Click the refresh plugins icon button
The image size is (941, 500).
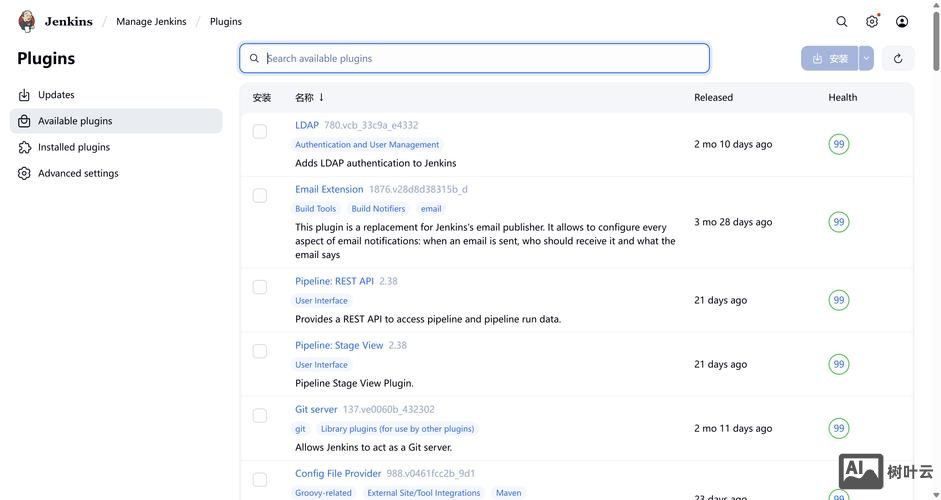tap(897, 58)
